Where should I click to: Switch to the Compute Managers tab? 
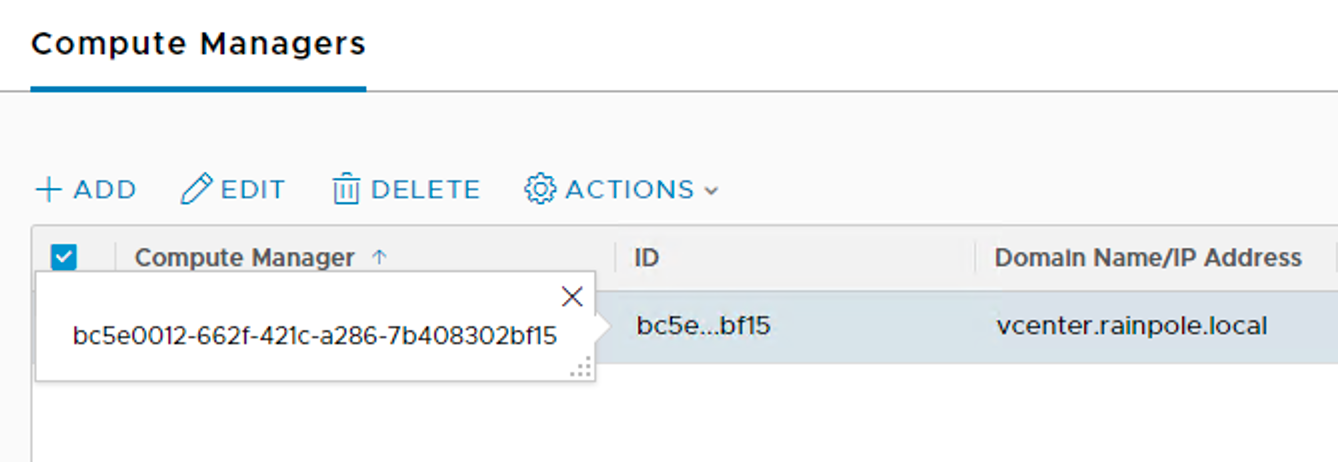click(198, 44)
